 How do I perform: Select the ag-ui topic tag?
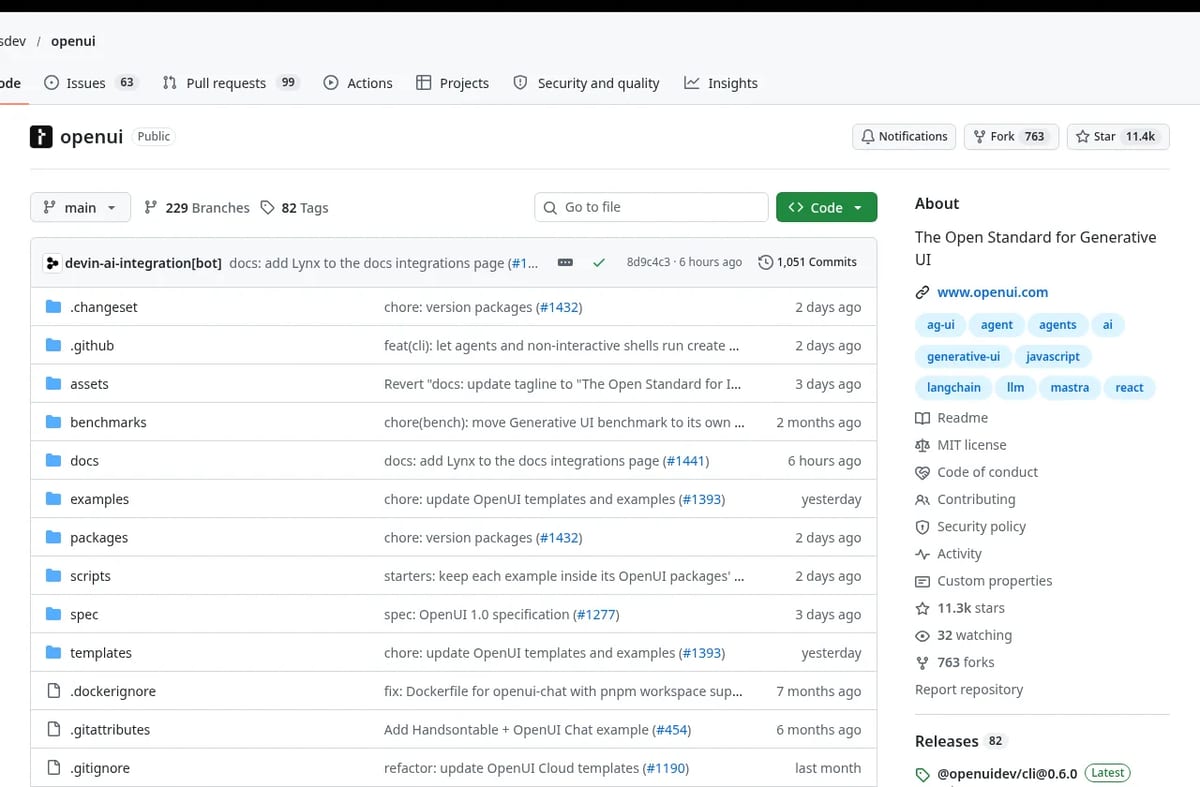pos(941,325)
